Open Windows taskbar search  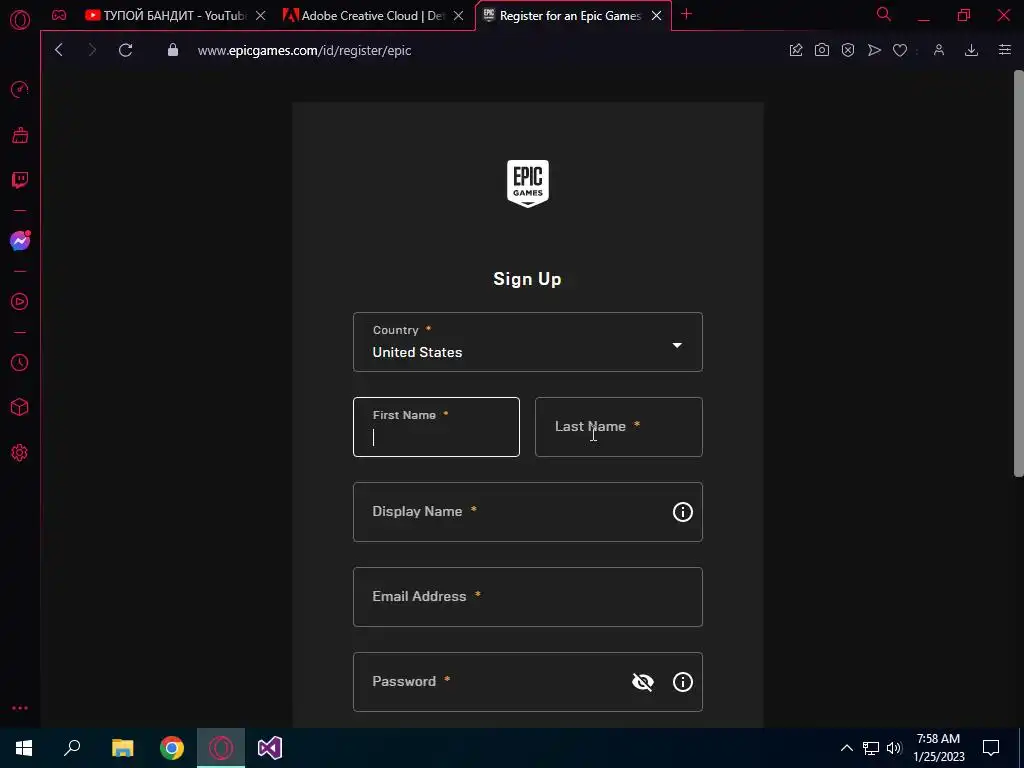pos(72,748)
